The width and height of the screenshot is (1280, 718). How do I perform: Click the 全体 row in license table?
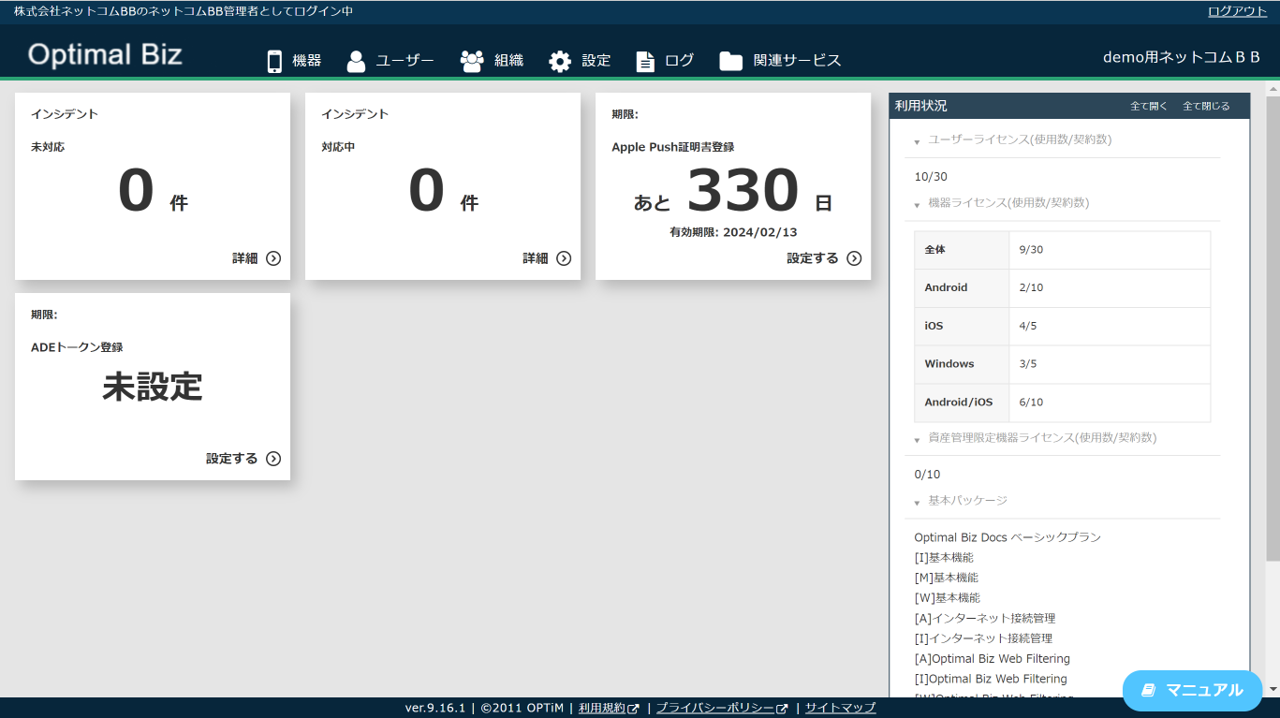point(1062,250)
